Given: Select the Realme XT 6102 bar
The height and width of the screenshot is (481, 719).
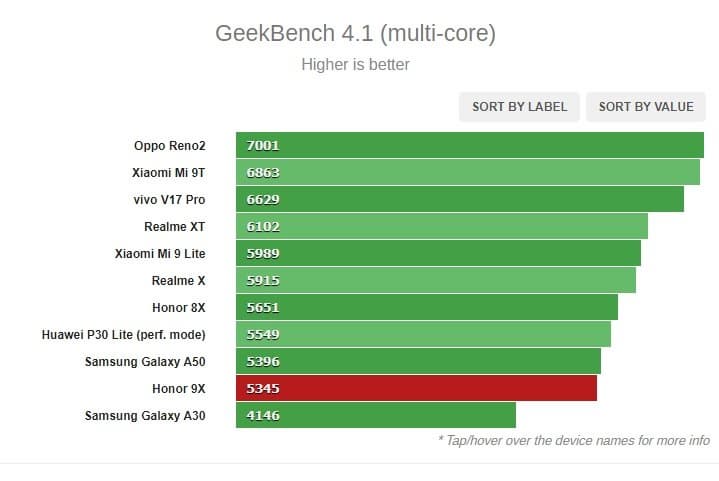Looking at the screenshot, I should (x=442, y=226).
